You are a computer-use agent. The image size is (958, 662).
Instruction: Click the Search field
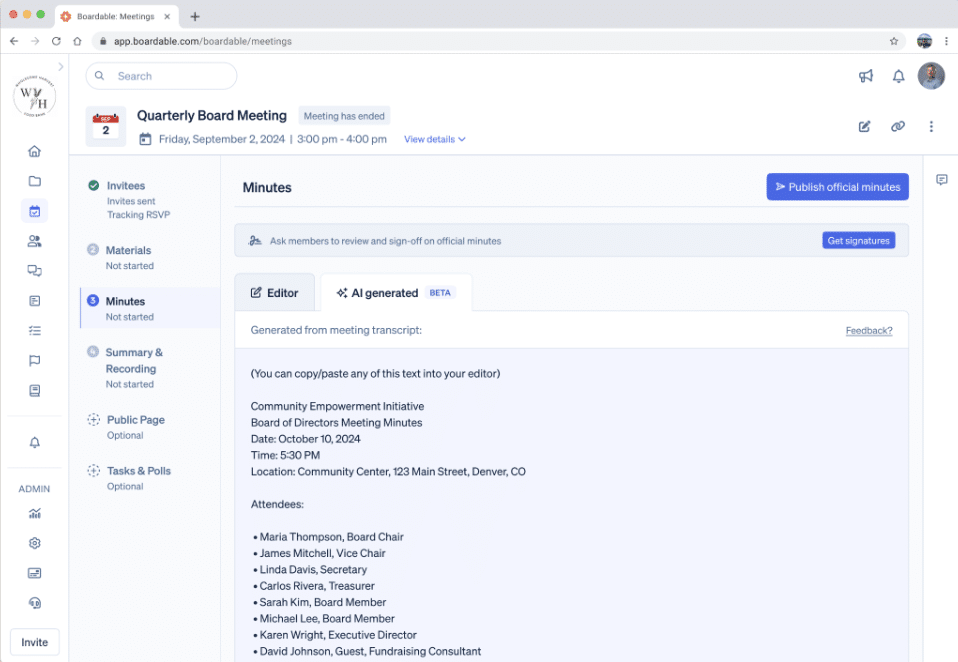pos(160,76)
